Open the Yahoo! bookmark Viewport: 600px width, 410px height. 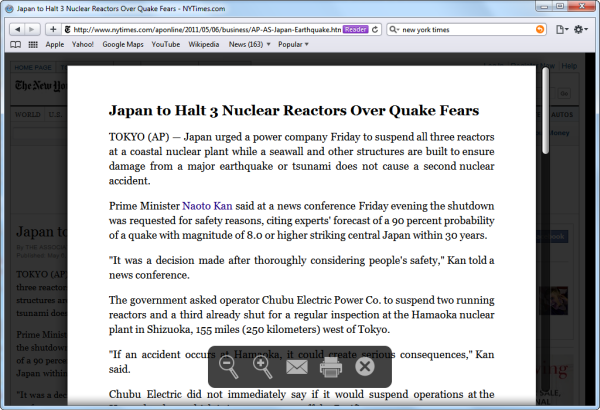(83, 44)
